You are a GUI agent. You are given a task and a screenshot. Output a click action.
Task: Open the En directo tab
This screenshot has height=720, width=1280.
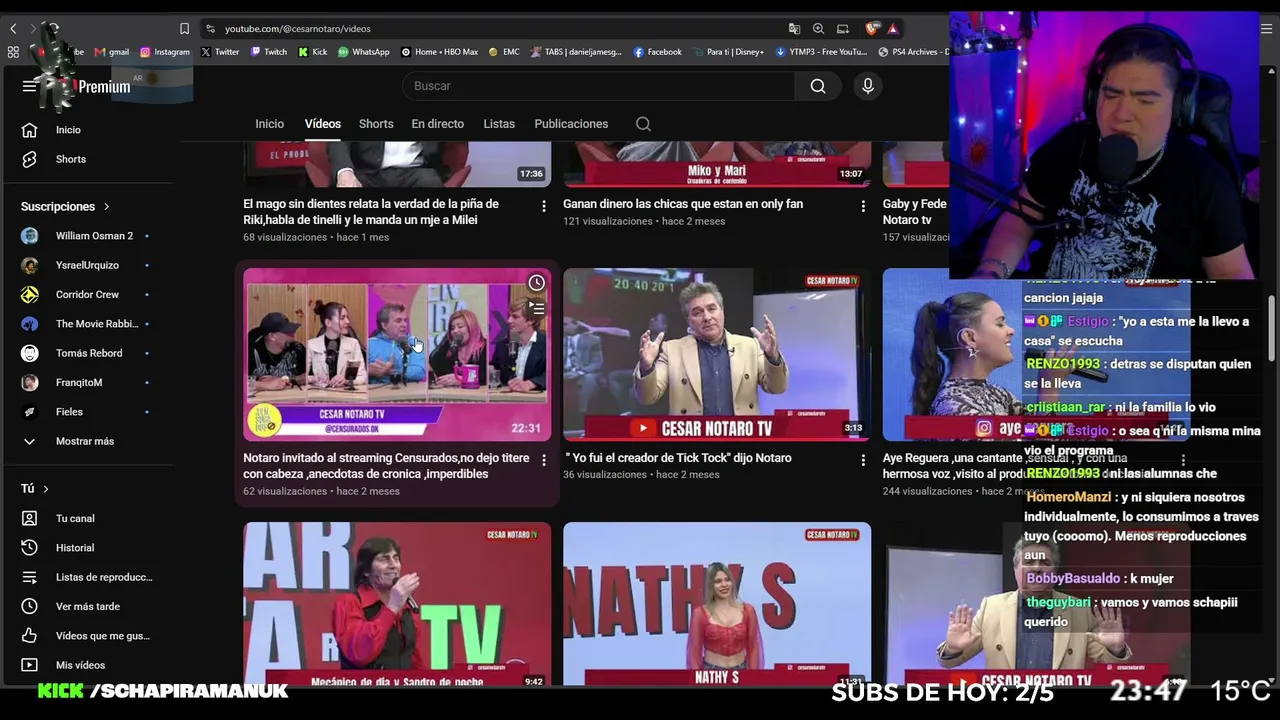pos(438,124)
